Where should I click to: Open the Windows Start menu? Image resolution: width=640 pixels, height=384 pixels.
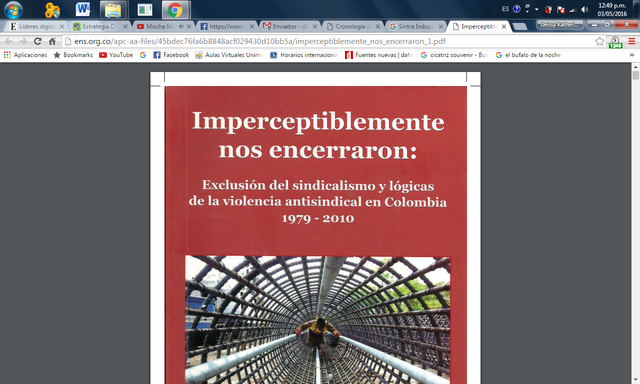point(13,9)
